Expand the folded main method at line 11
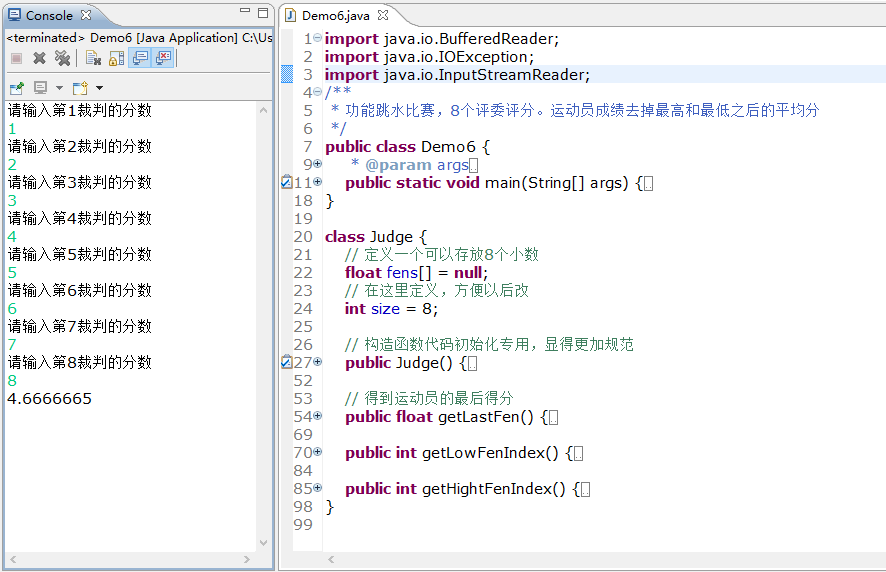The height and width of the screenshot is (572, 886). click(318, 182)
